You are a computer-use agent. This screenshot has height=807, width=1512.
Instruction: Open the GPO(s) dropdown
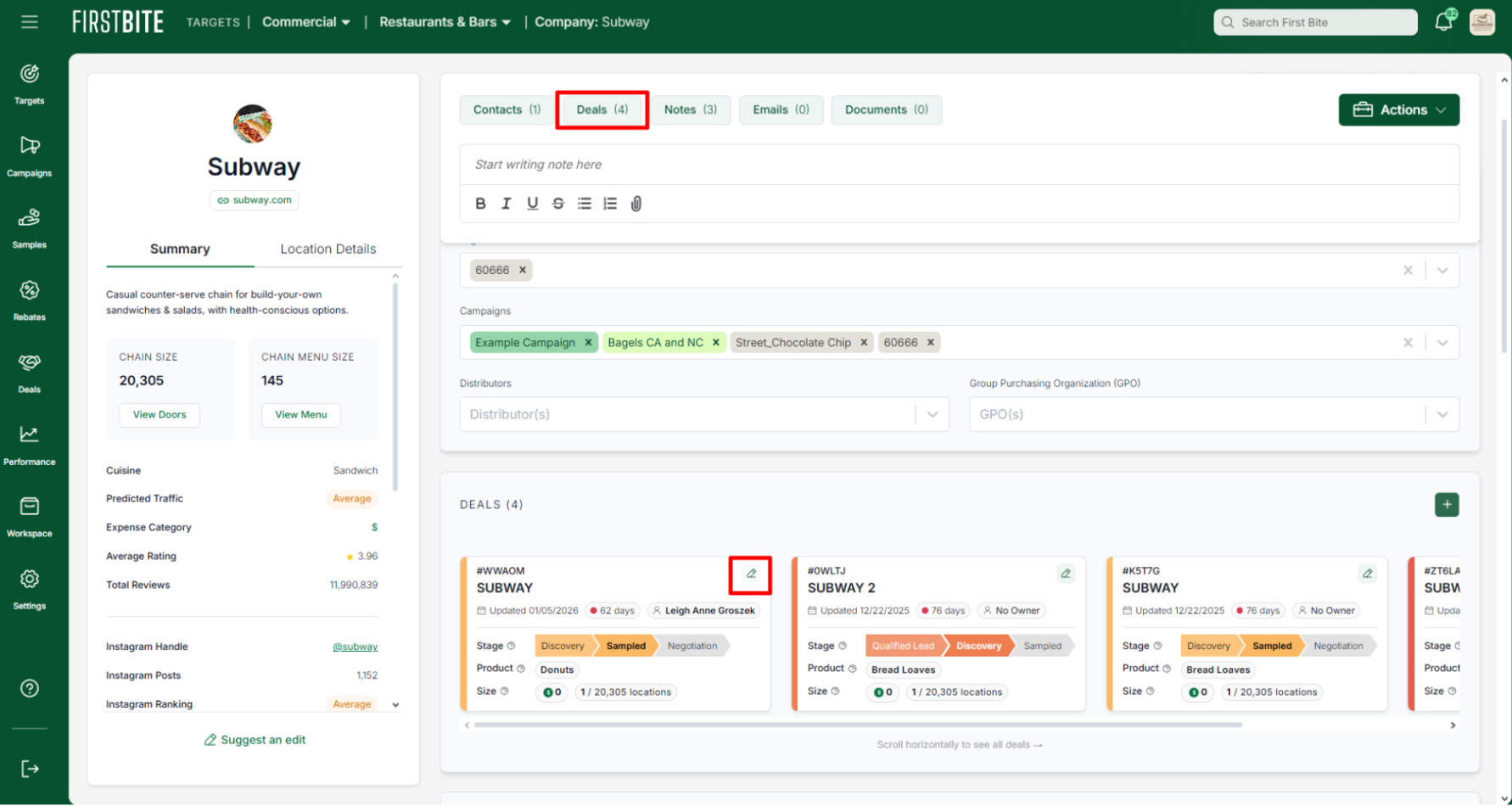tap(1214, 414)
